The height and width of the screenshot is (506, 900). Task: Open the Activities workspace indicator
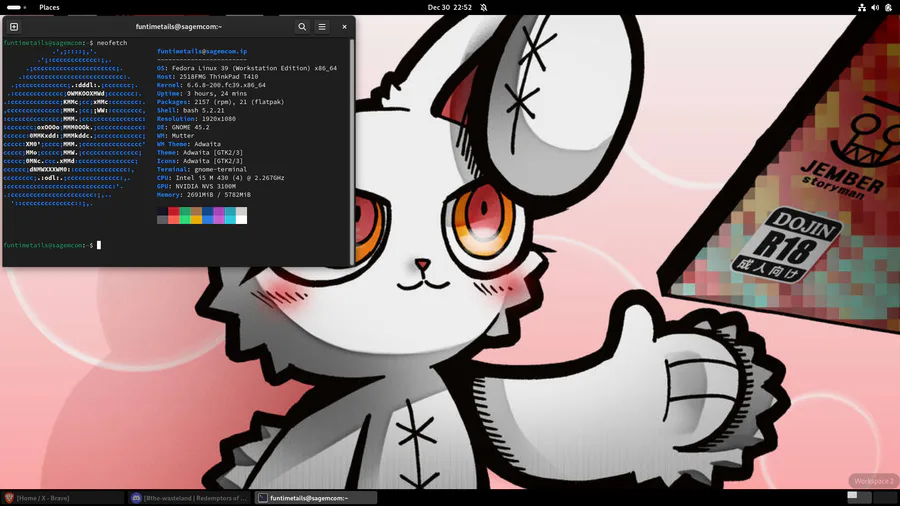[x=16, y=7]
